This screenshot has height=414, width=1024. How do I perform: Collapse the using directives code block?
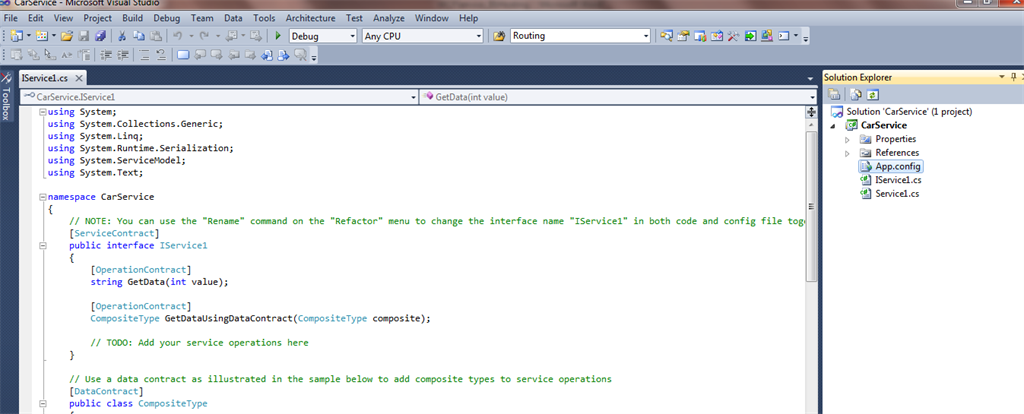pos(42,112)
